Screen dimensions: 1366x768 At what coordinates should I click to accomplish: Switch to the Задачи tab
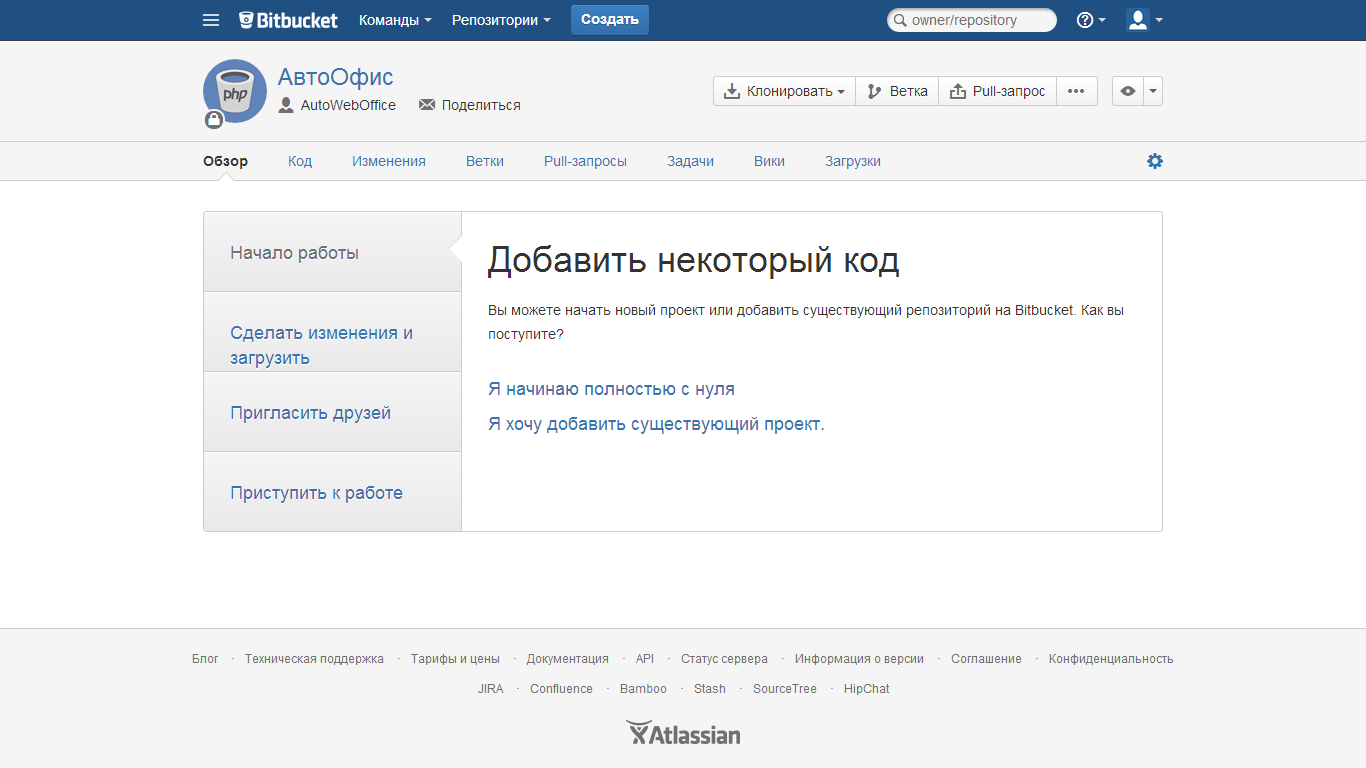(691, 161)
